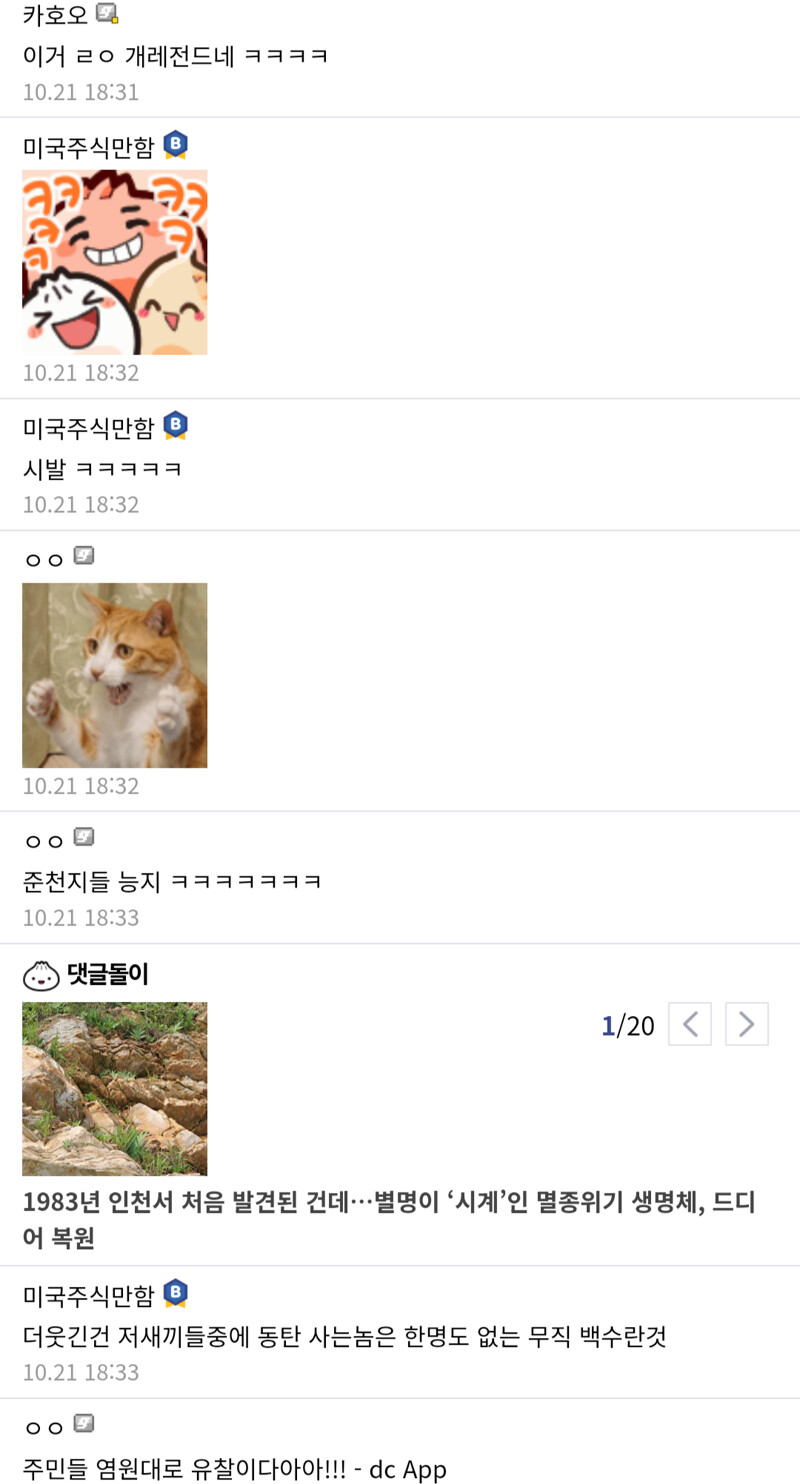Click the 1/20 page counter
Screen dimensions: 800x1484
pos(628,1026)
